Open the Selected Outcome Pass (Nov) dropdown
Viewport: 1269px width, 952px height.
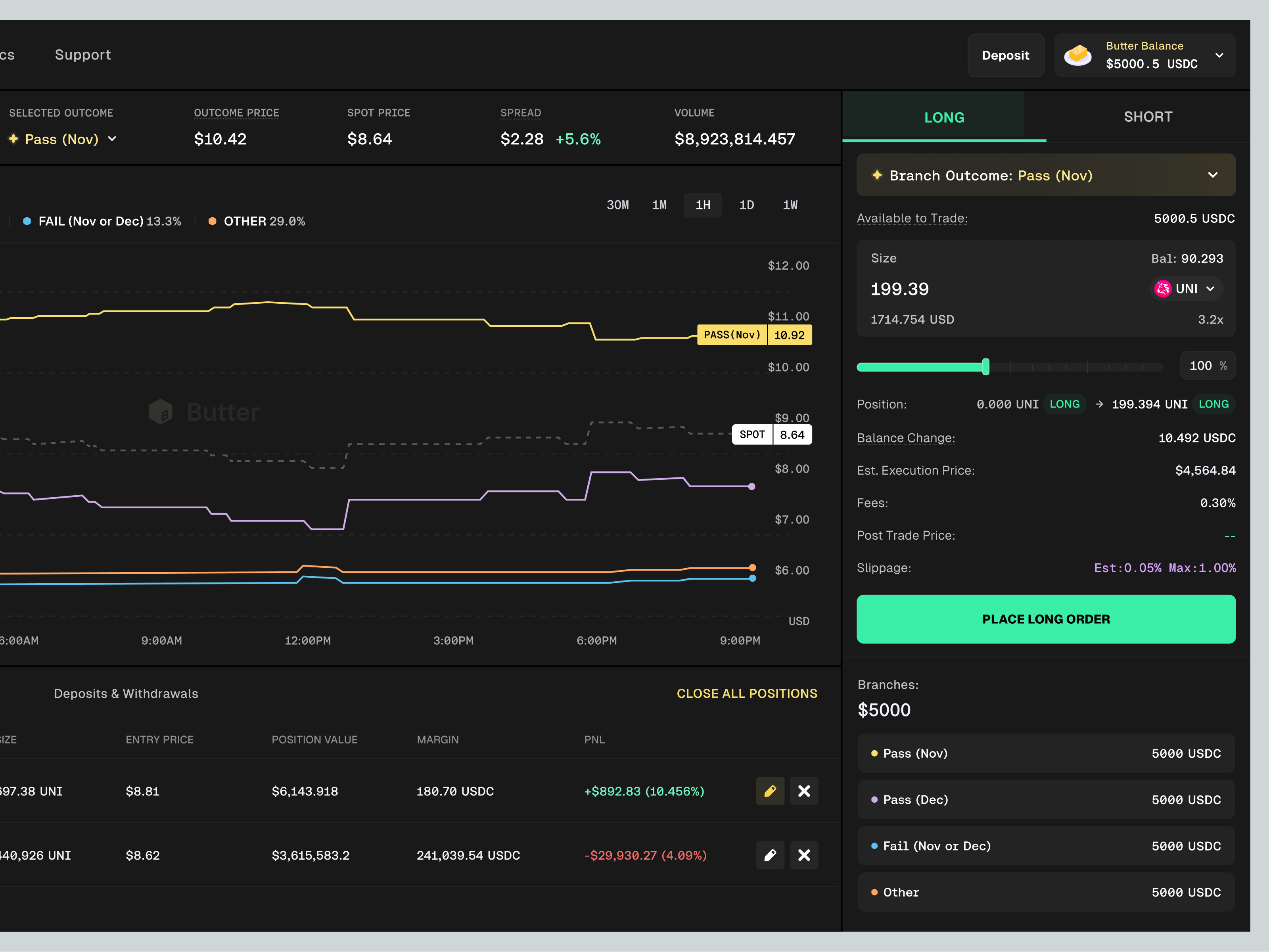click(x=62, y=139)
